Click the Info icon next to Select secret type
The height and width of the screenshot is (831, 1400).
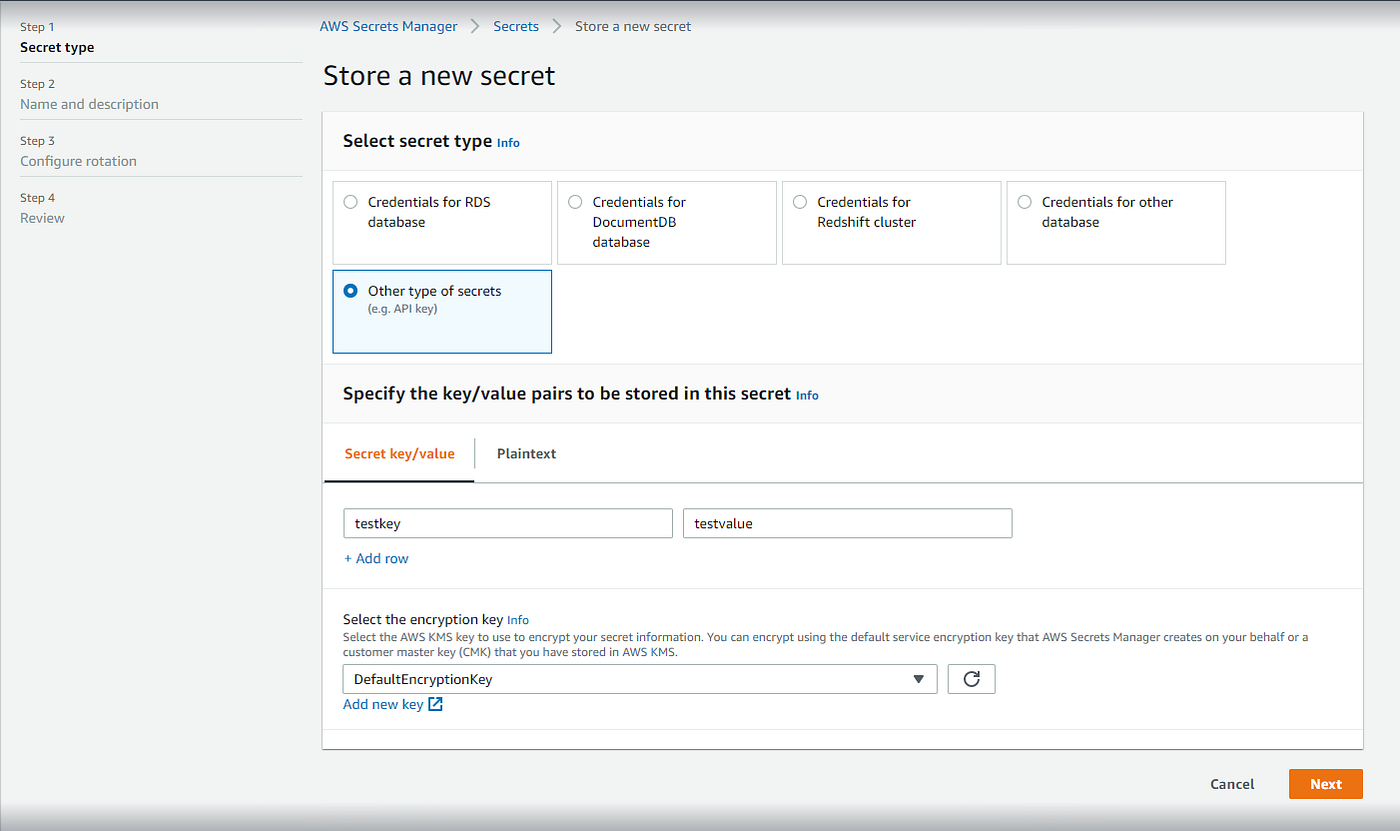coord(508,142)
